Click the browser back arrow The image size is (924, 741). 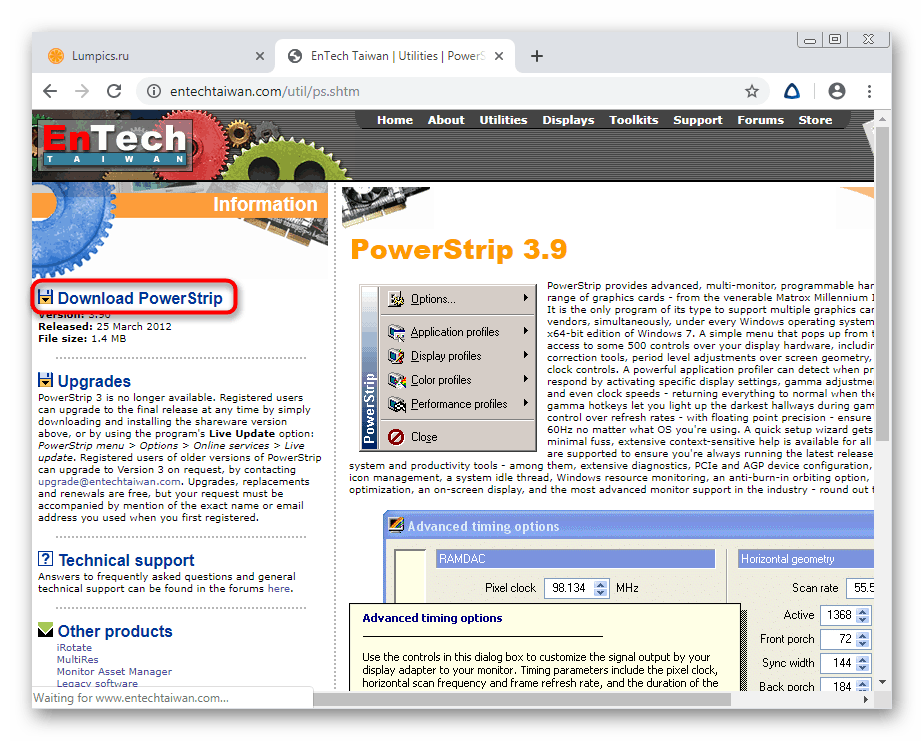coord(50,91)
